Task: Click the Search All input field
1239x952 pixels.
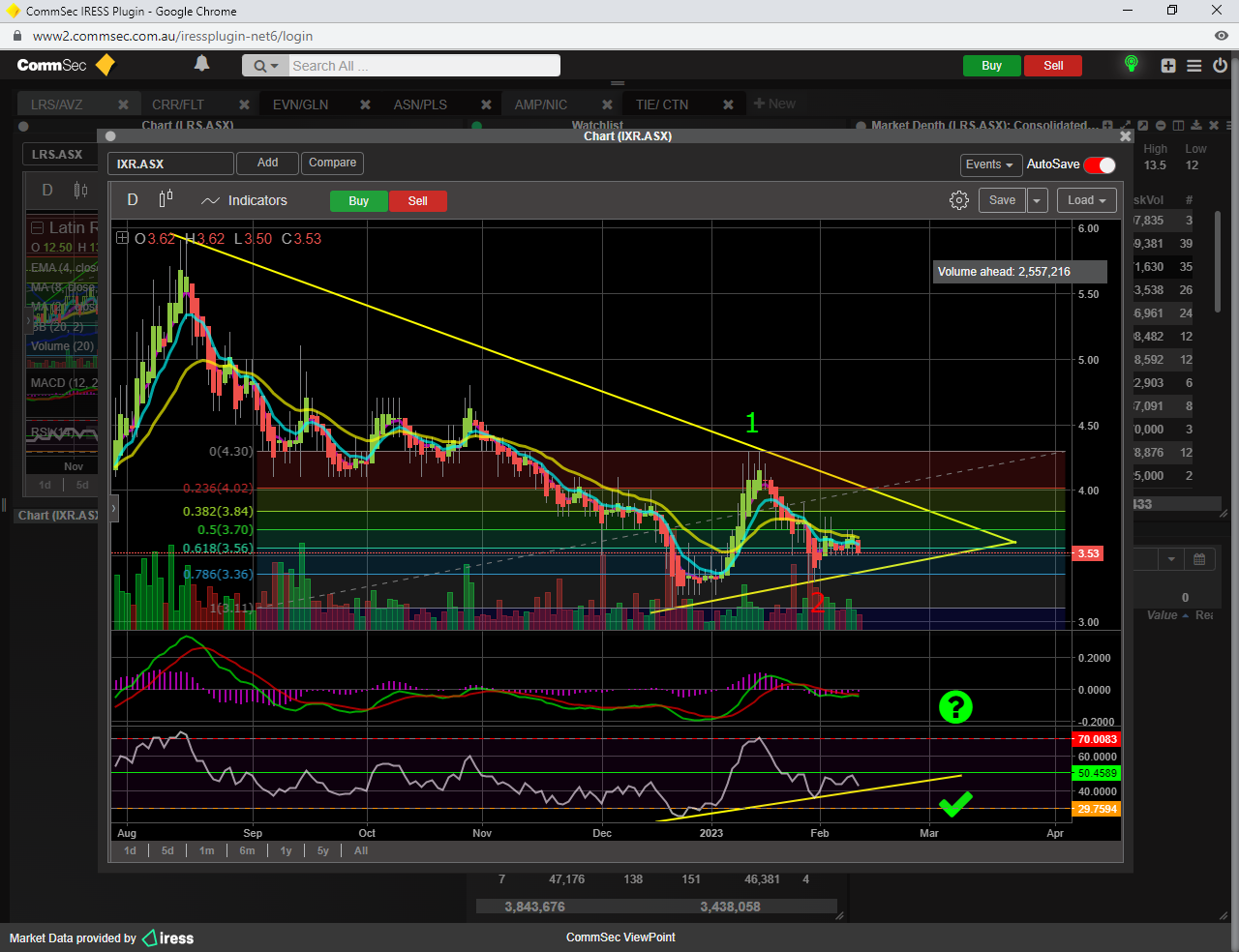Action: (x=424, y=66)
